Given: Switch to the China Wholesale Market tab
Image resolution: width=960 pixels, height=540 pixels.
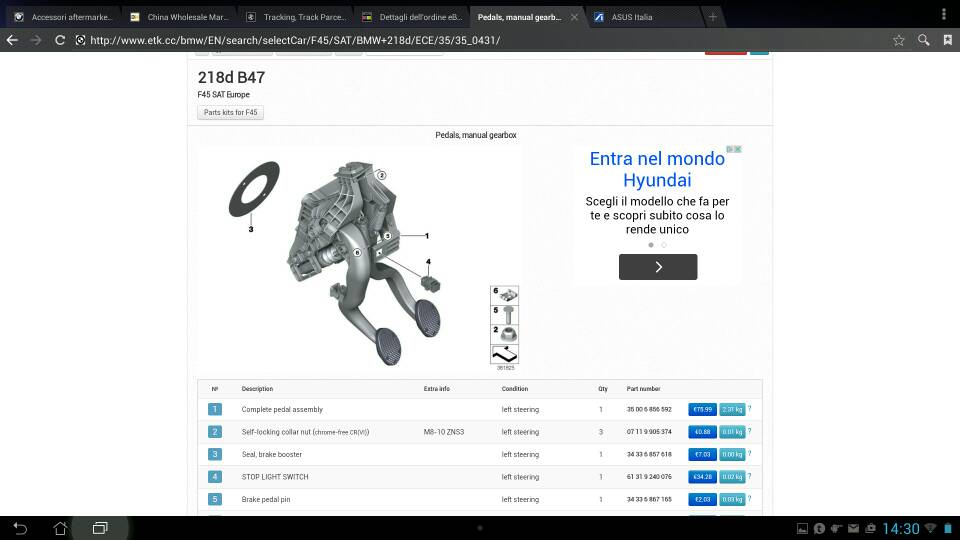Looking at the screenshot, I should [x=181, y=17].
